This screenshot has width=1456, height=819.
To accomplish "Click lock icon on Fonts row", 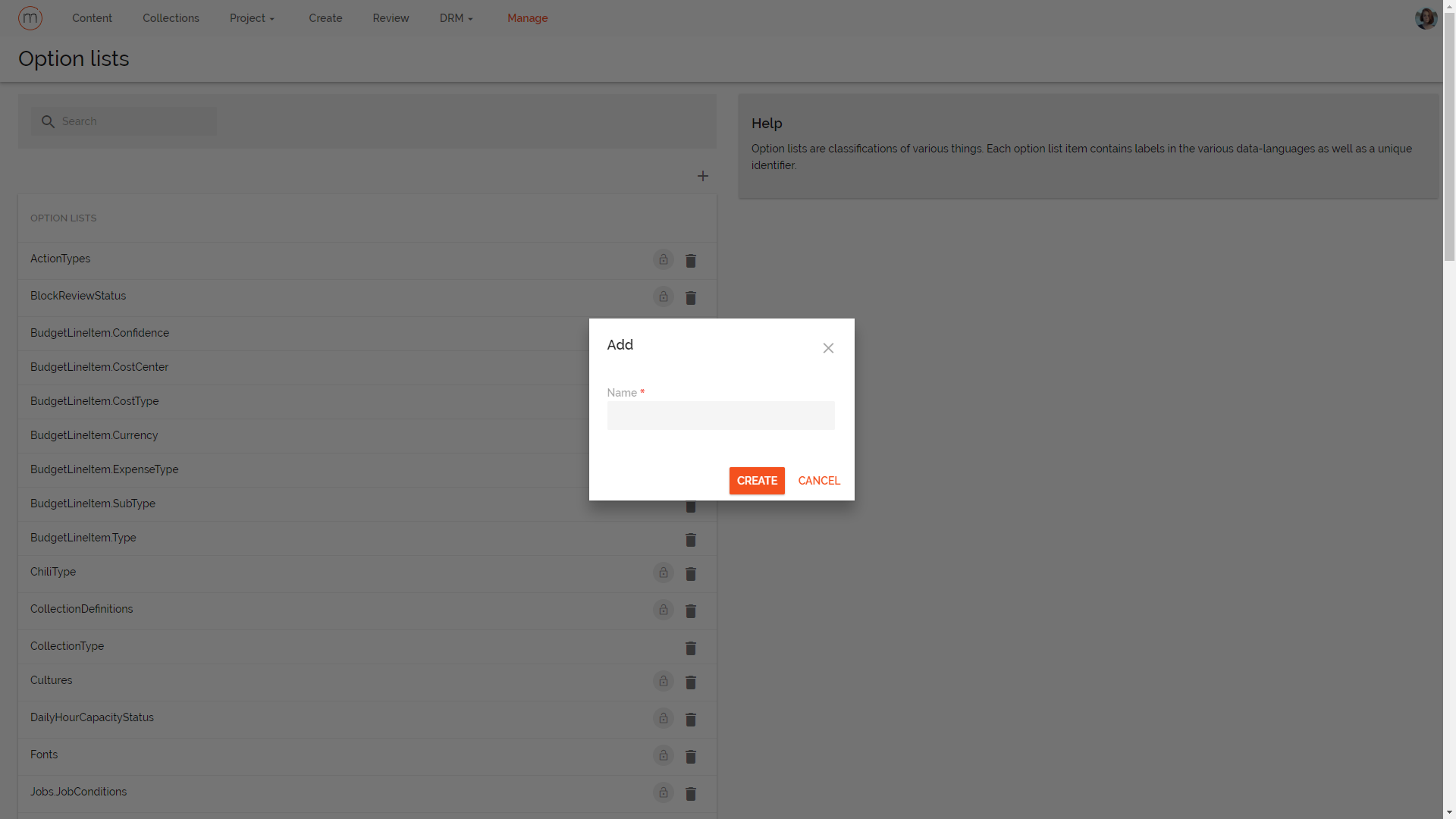I will (x=664, y=755).
